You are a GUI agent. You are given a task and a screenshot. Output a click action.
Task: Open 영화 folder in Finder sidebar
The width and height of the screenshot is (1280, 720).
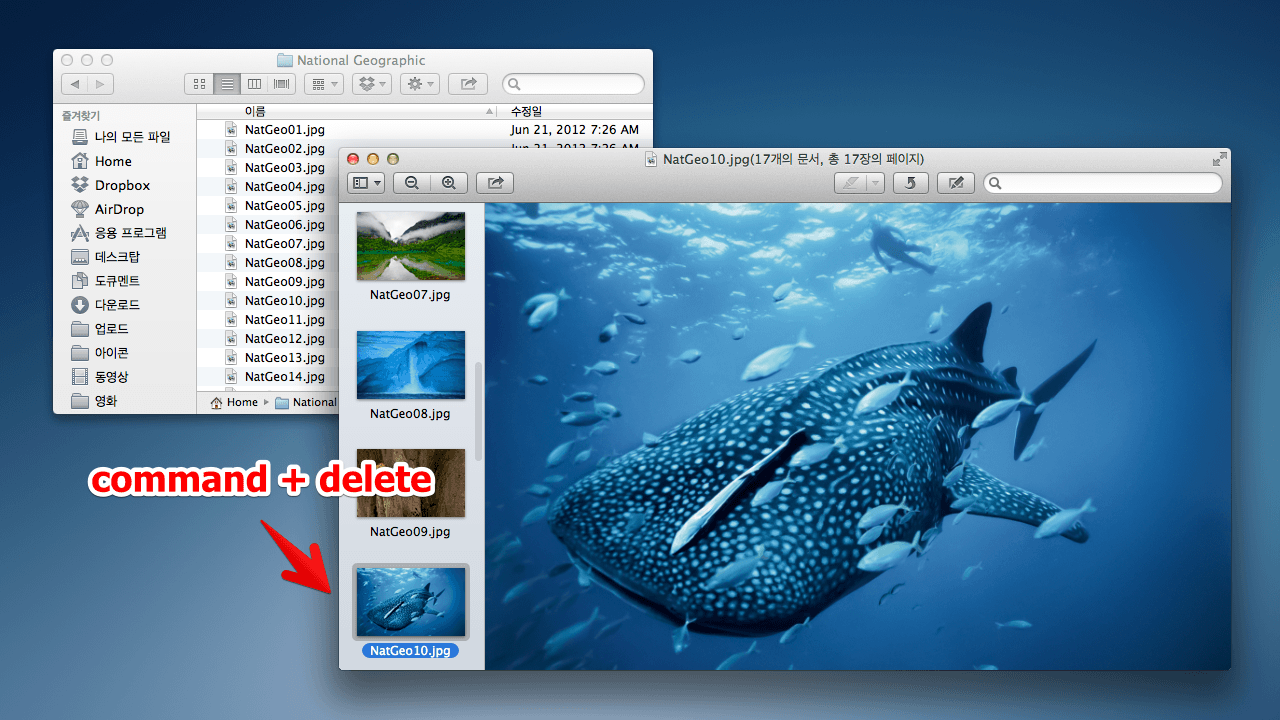click(95, 401)
